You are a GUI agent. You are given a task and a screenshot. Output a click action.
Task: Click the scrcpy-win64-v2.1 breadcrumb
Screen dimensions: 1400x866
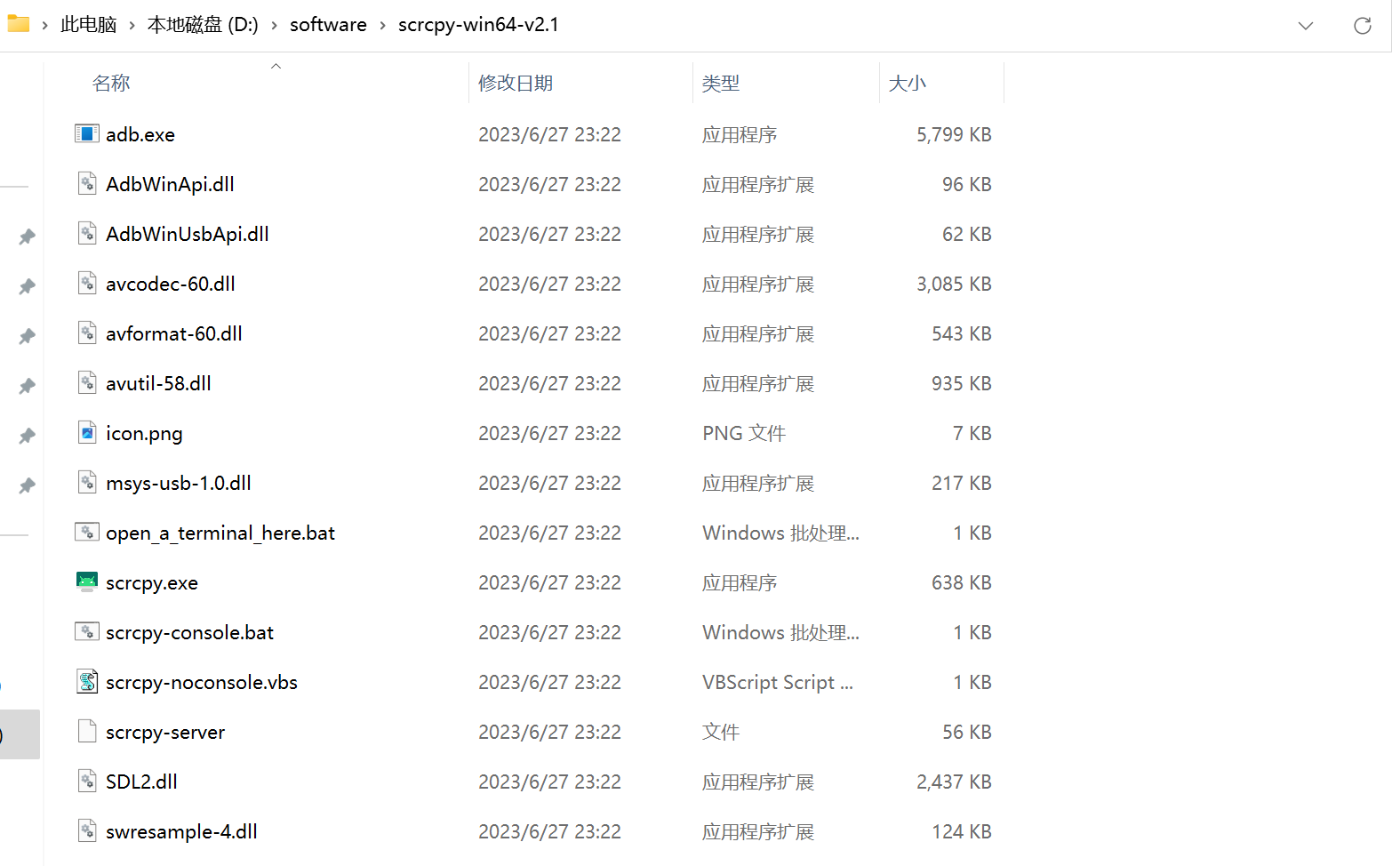coord(478,25)
